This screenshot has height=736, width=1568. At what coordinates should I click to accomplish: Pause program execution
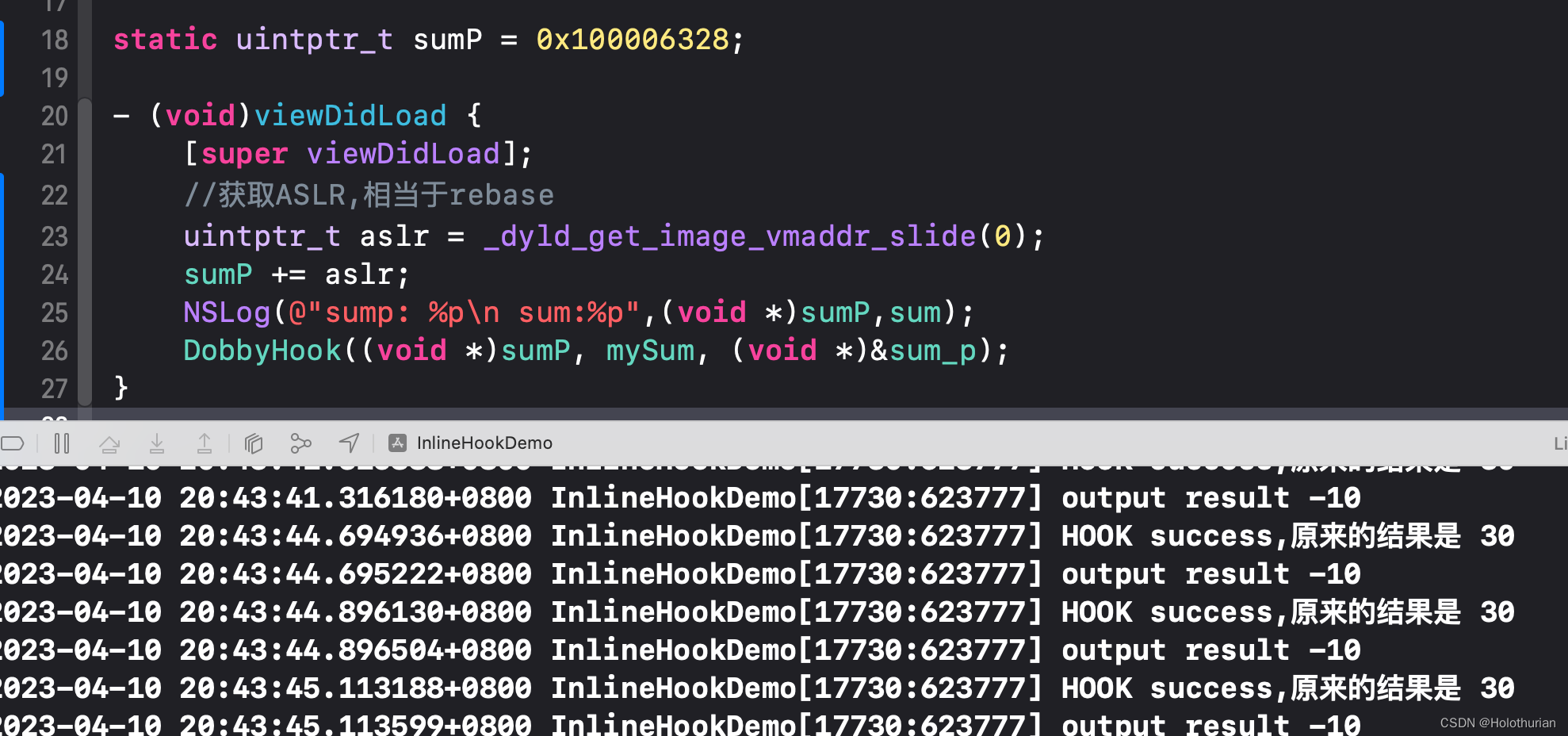coord(61,443)
